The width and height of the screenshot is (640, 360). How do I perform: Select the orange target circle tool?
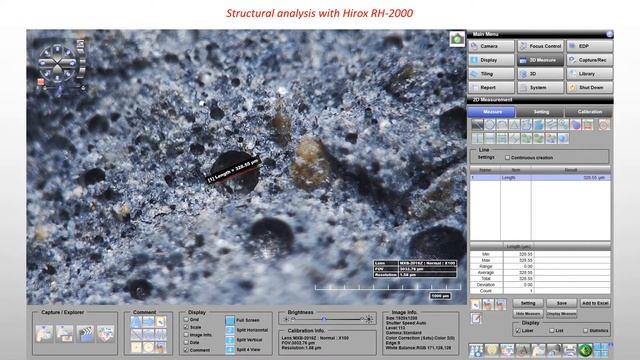(x=604, y=125)
